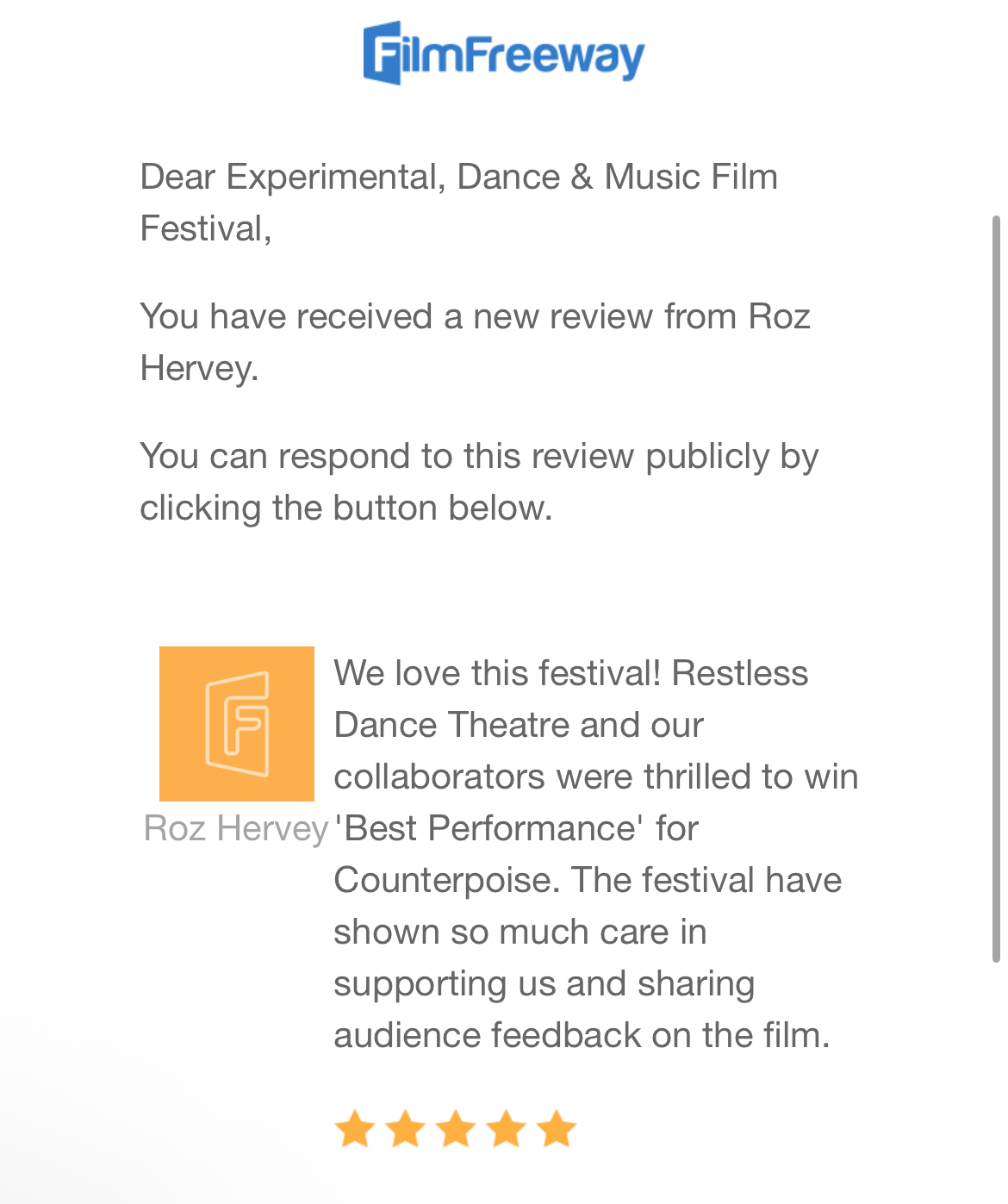Click the "supporting us and sharing" review line
The height and width of the screenshot is (1204, 1008).
coord(544,983)
